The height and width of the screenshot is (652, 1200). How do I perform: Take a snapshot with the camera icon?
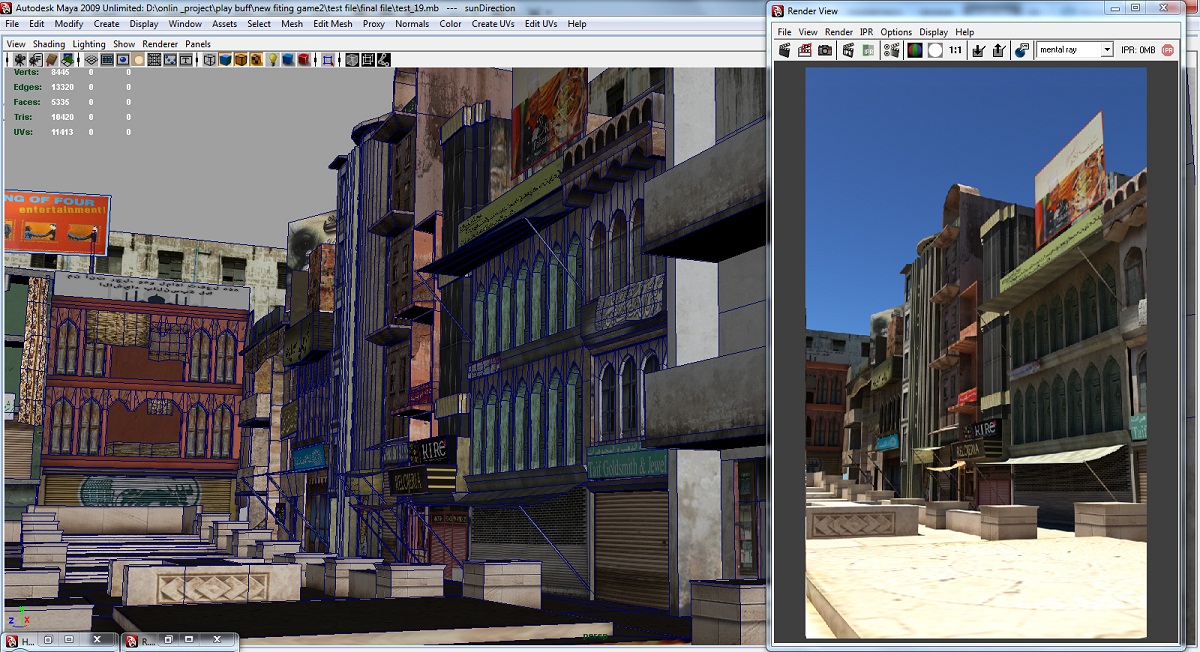825,50
